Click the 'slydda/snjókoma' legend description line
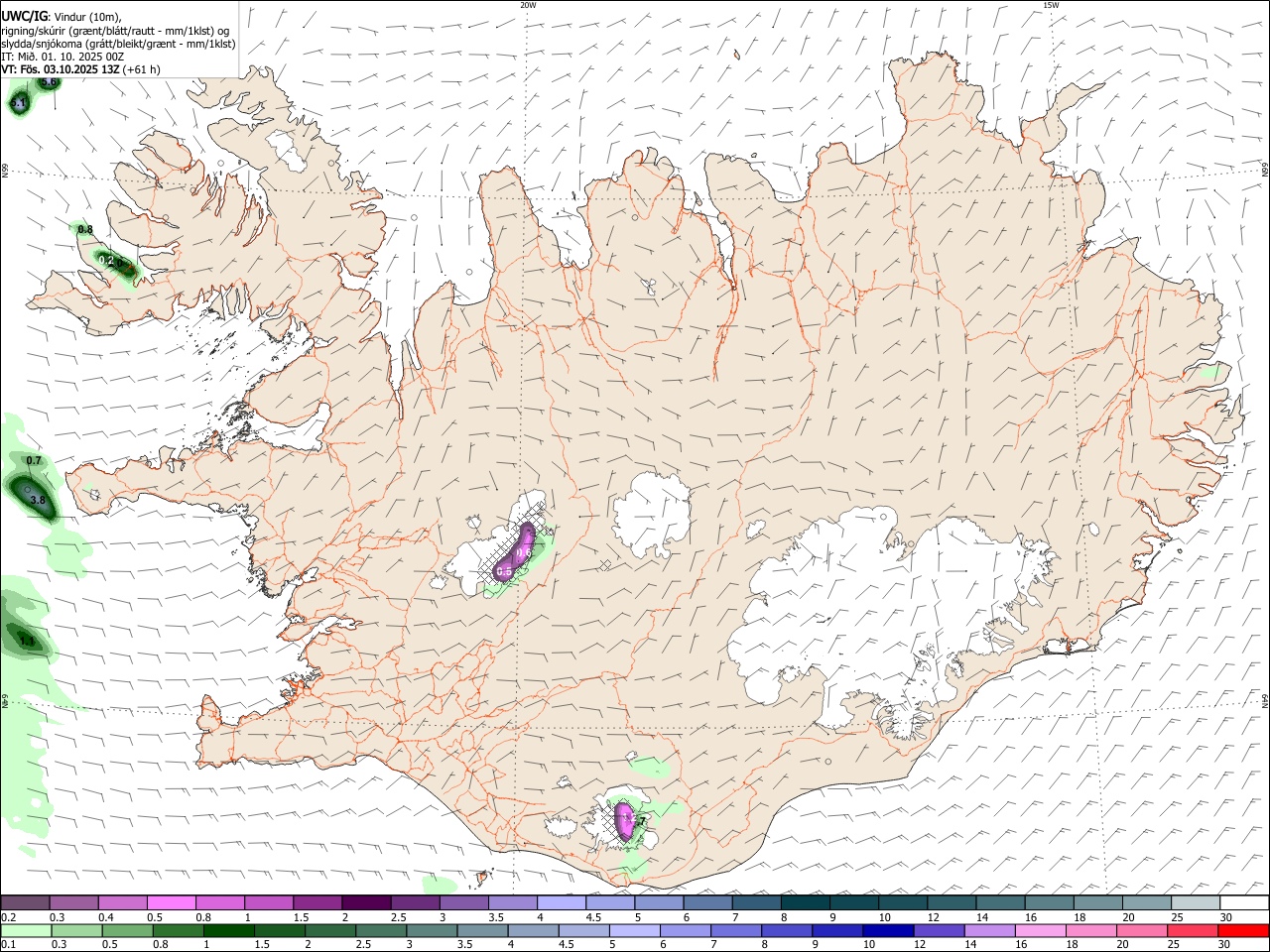The width and height of the screenshot is (1270, 952). click(119, 43)
